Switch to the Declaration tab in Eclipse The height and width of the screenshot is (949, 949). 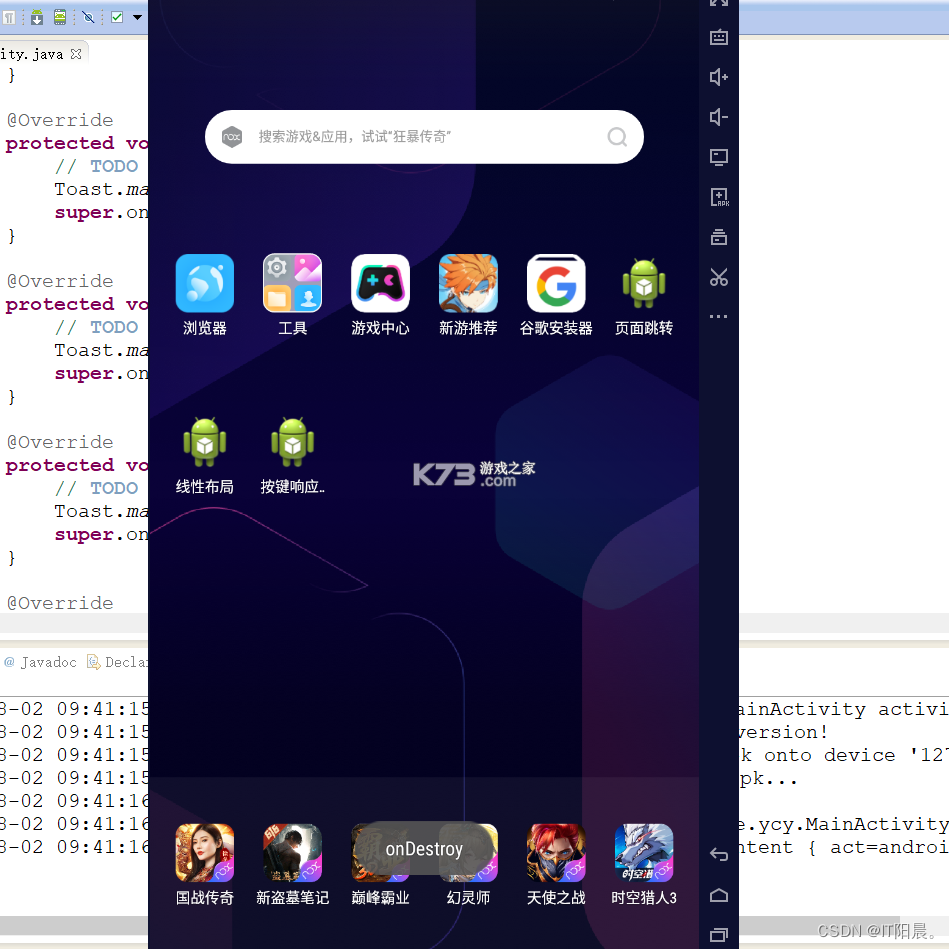pyautogui.click(x=117, y=662)
